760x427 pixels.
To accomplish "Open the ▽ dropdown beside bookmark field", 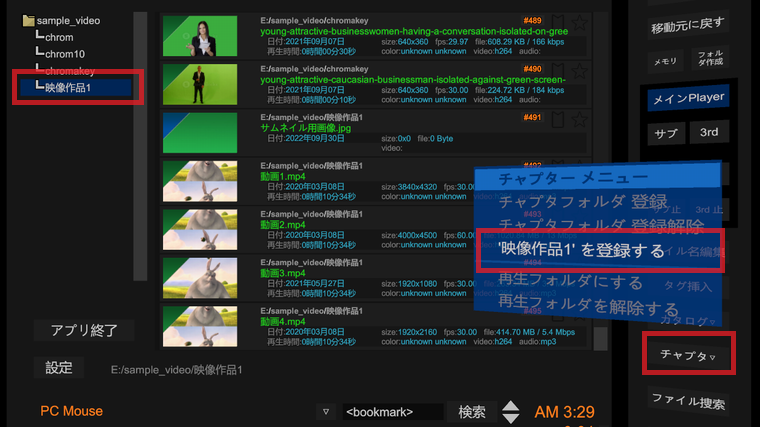I will point(326,412).
